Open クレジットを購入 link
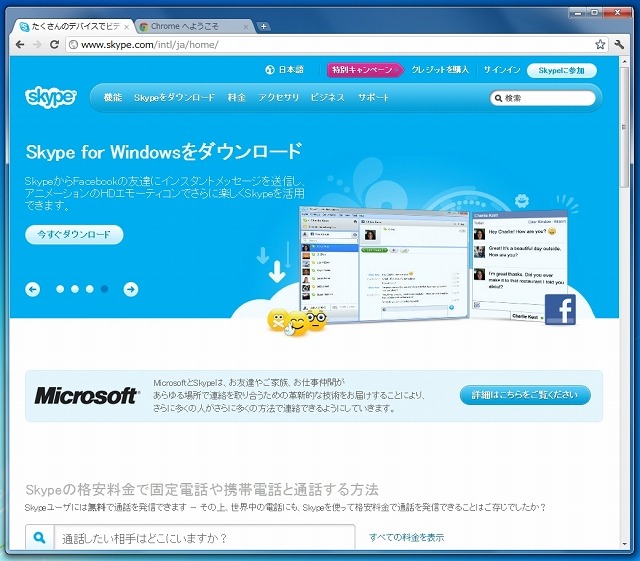Screen dimensions: 640x561 (x=440, y=70)
